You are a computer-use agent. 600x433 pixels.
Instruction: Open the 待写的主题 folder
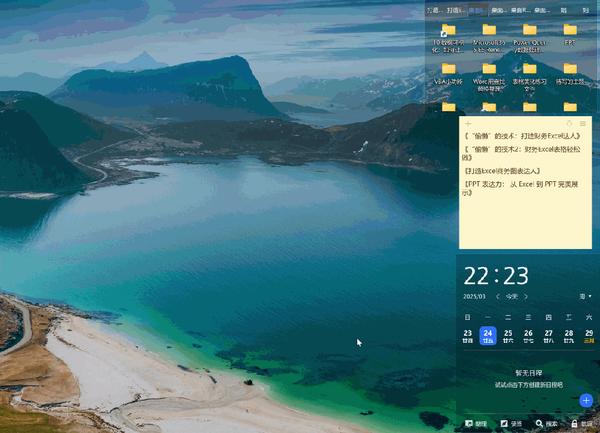pyautogui.click(x=570, y=74)
